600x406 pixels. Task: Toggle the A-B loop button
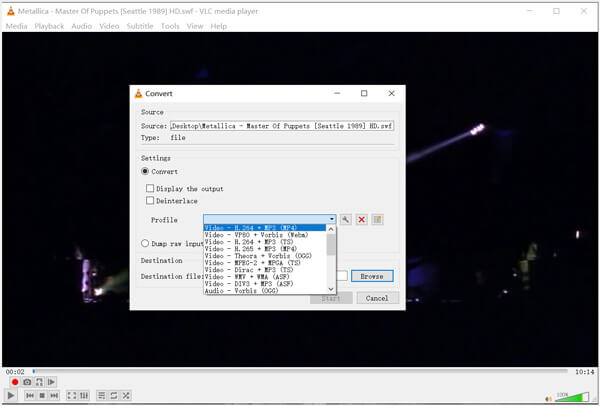click(x=39, y=382)
